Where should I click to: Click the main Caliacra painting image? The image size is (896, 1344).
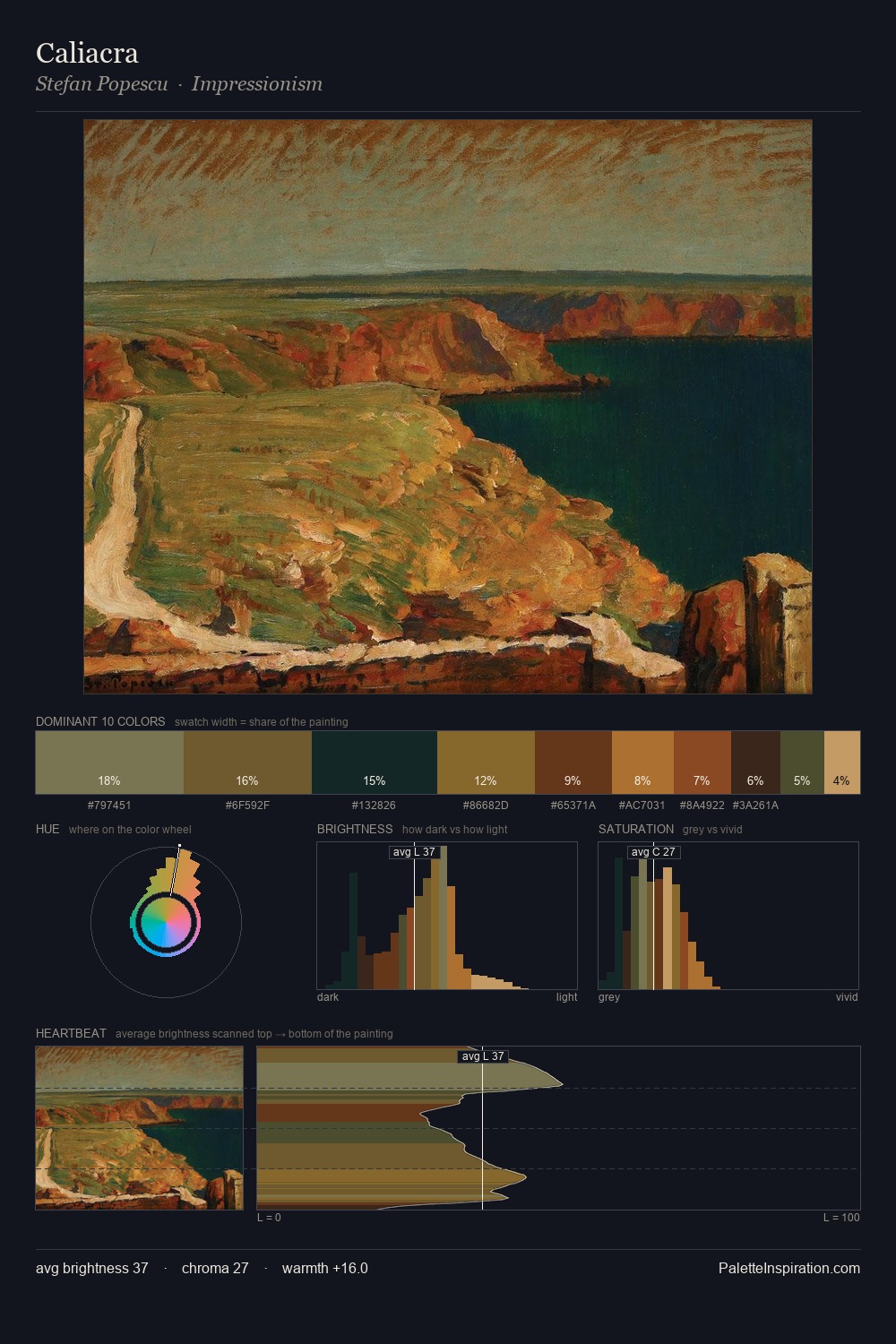point(448,407)
